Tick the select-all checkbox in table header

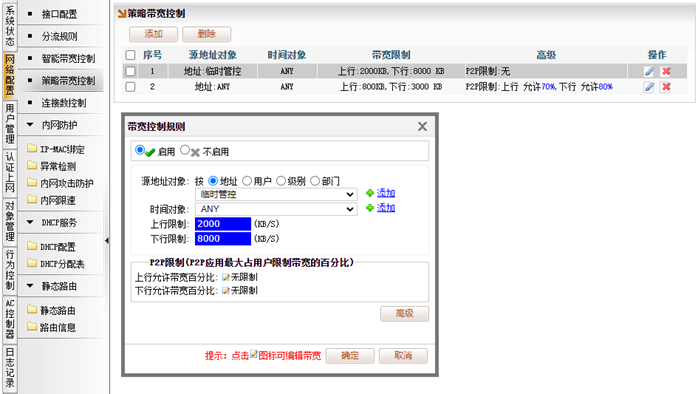click(130, 55)
